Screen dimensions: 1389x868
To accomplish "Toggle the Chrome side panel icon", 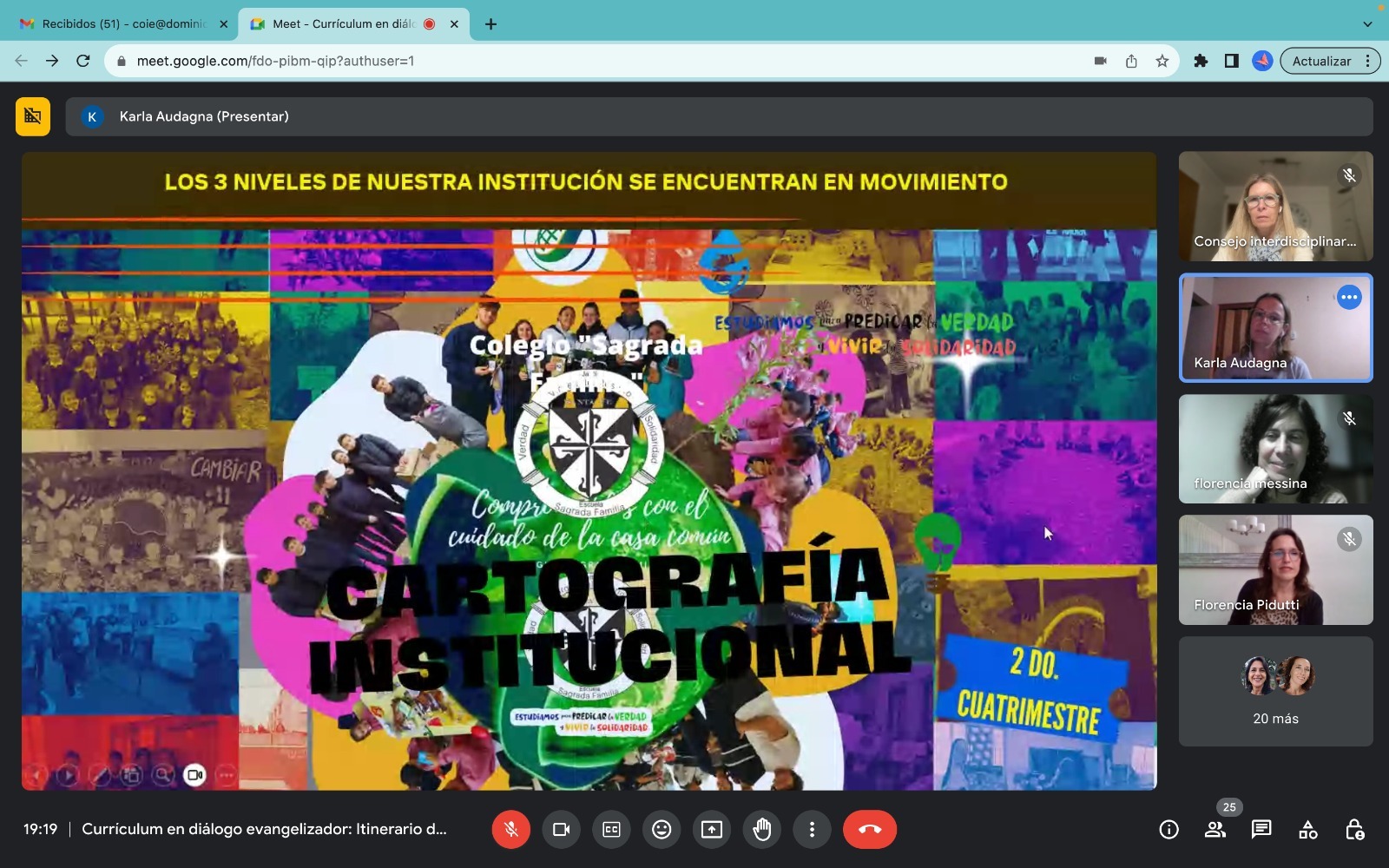I will pyautogui.click(x=1231, y=61).
